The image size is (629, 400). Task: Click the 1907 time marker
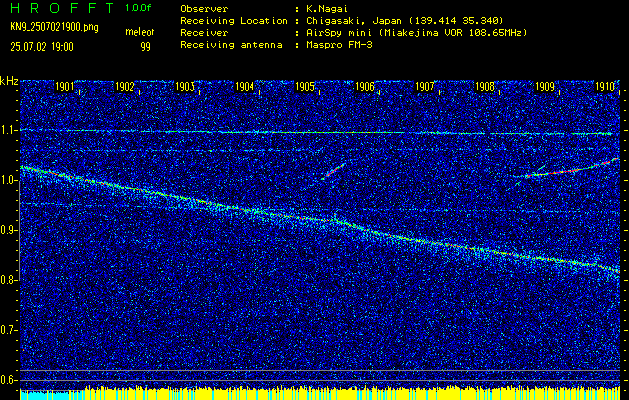point(425,87)
